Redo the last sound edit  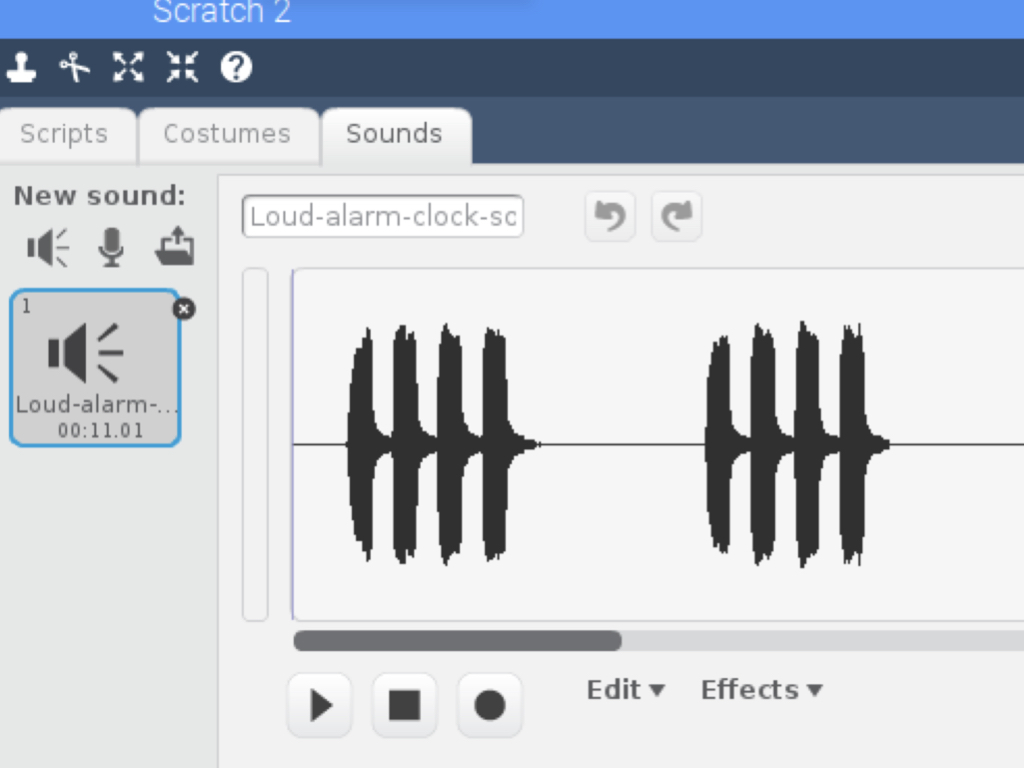(x=677, y=216)
